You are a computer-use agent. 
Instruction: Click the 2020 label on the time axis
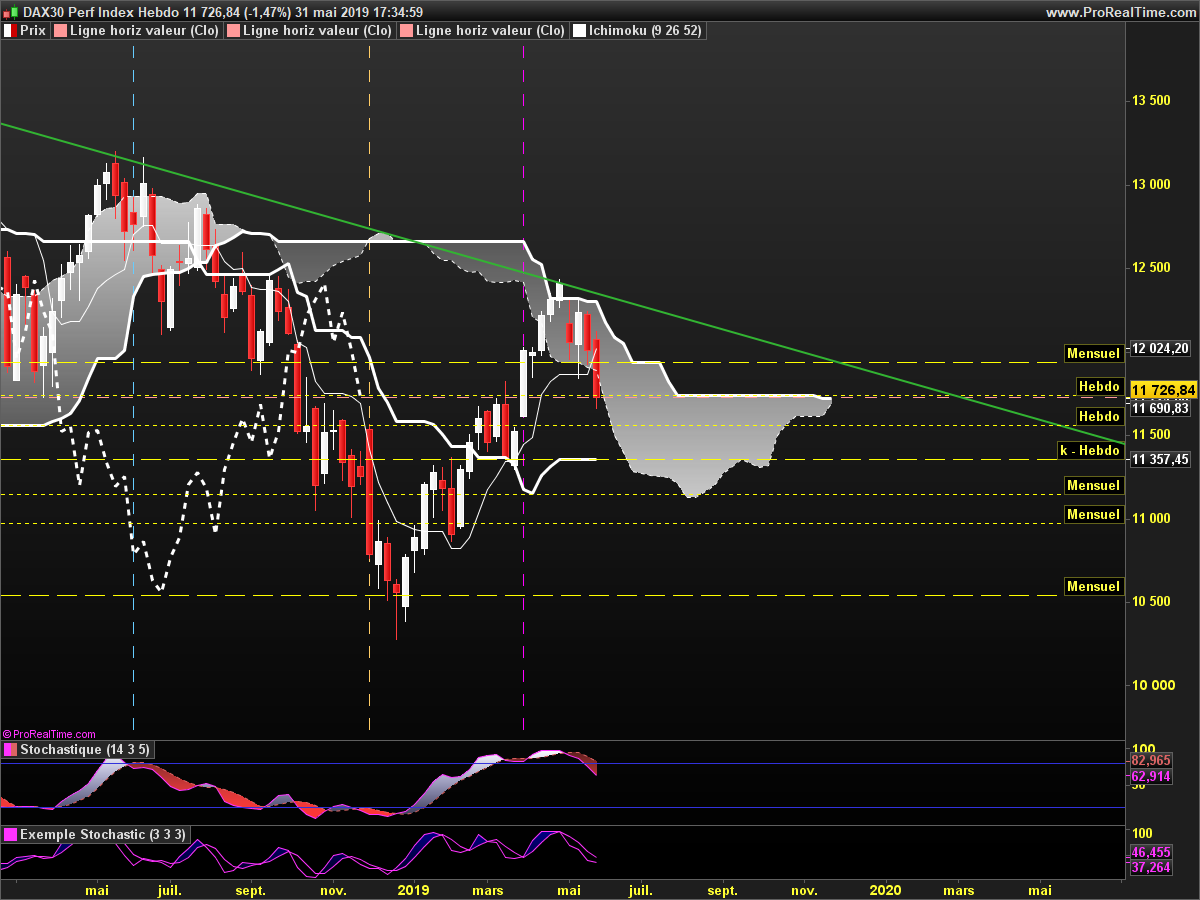pos(885,889)
